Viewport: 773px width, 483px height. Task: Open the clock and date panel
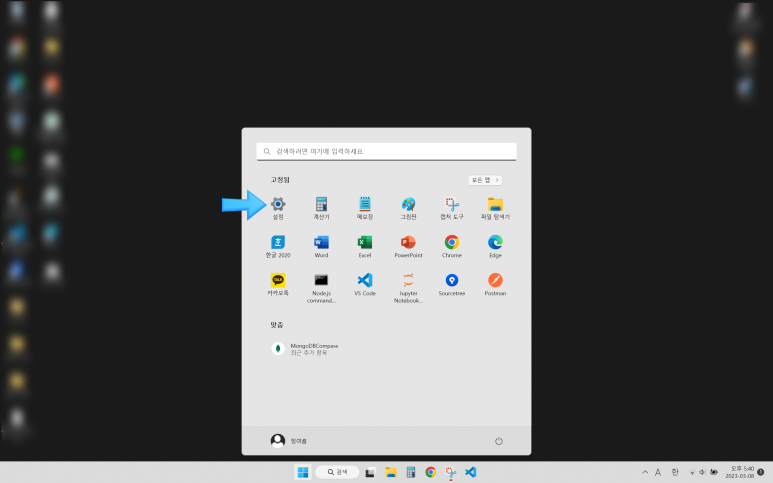[739, 472]
